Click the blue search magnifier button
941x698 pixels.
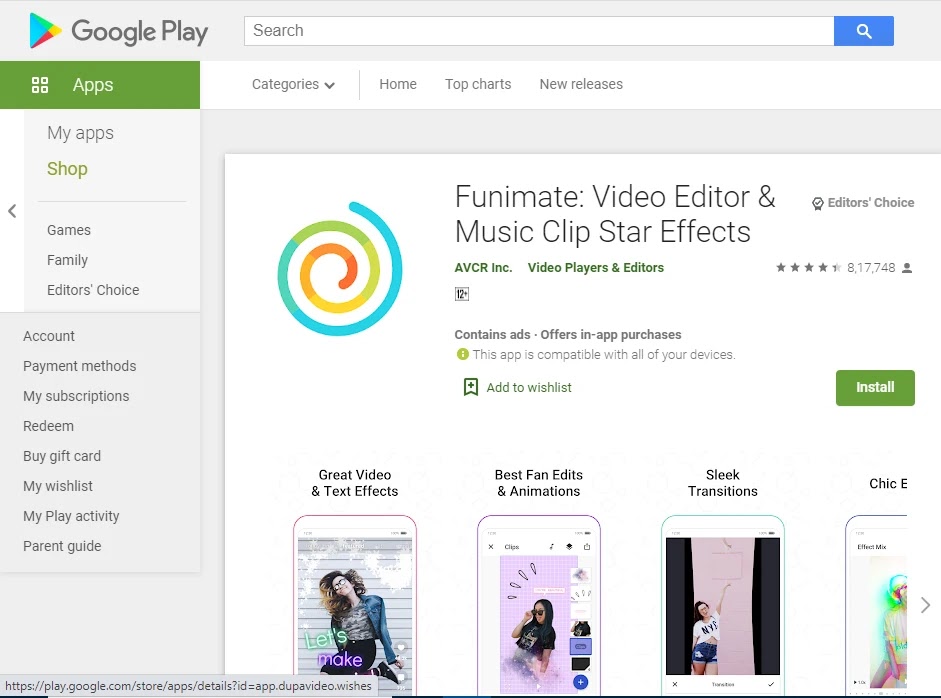point(864,31)
